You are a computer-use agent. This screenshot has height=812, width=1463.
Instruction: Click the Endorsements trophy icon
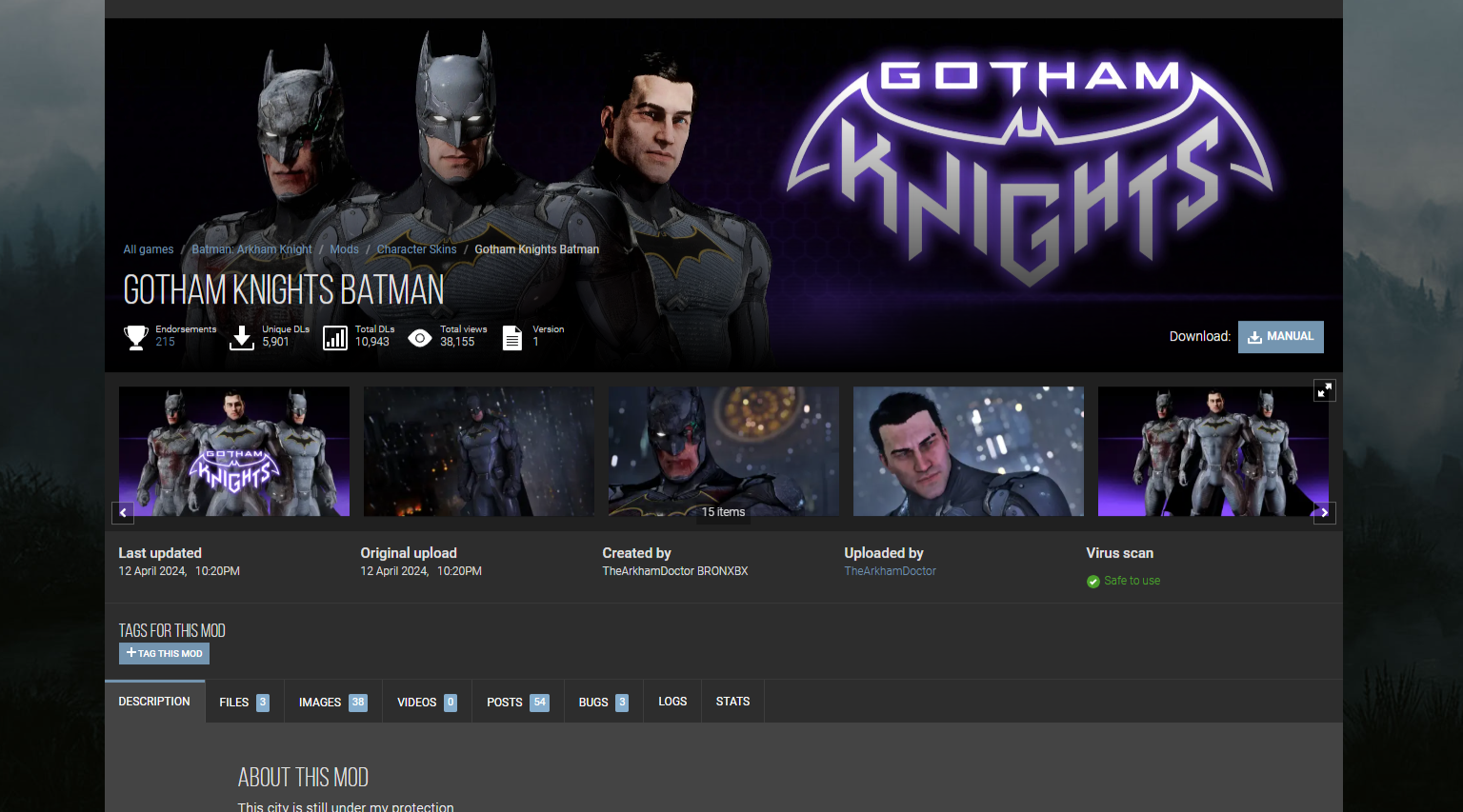(136, 336)
